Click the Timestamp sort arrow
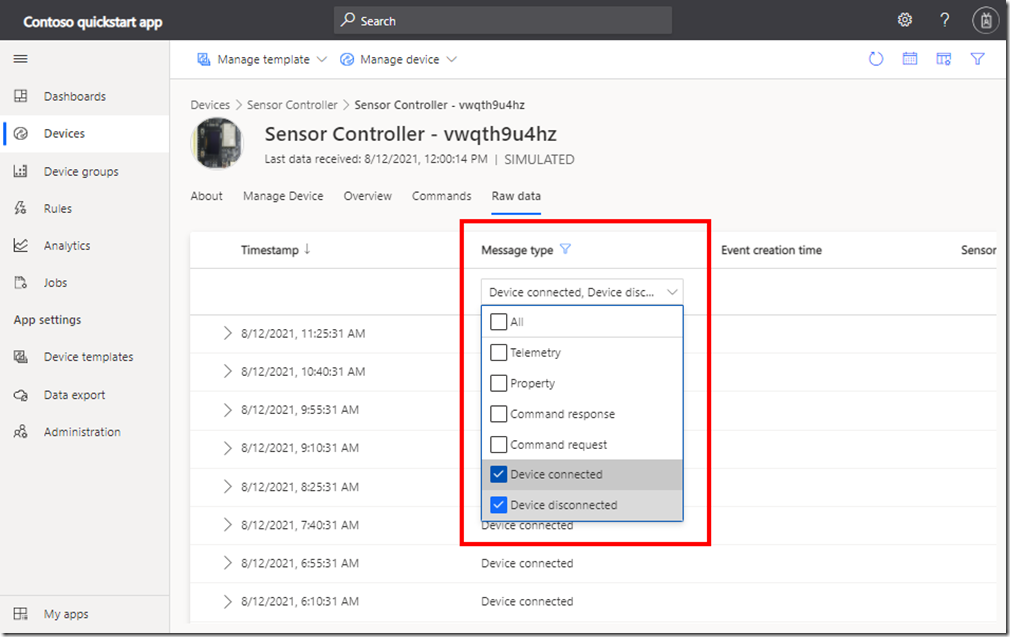Screen dimensions: 1010x637 coord(307,249)
